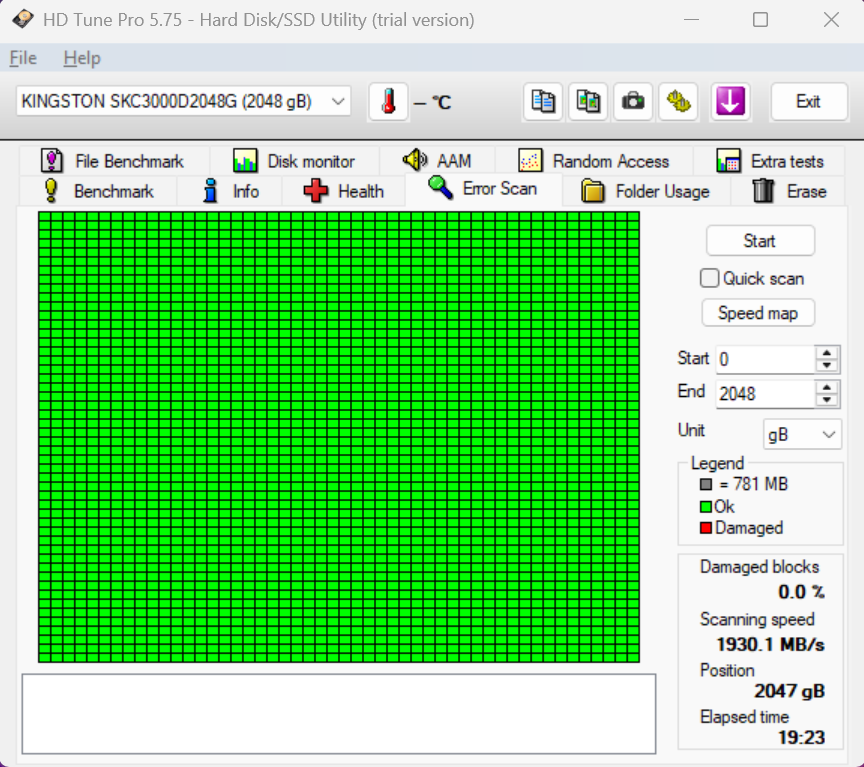Open options with the gears icon

pyautogui.click(x=678, y=101)
